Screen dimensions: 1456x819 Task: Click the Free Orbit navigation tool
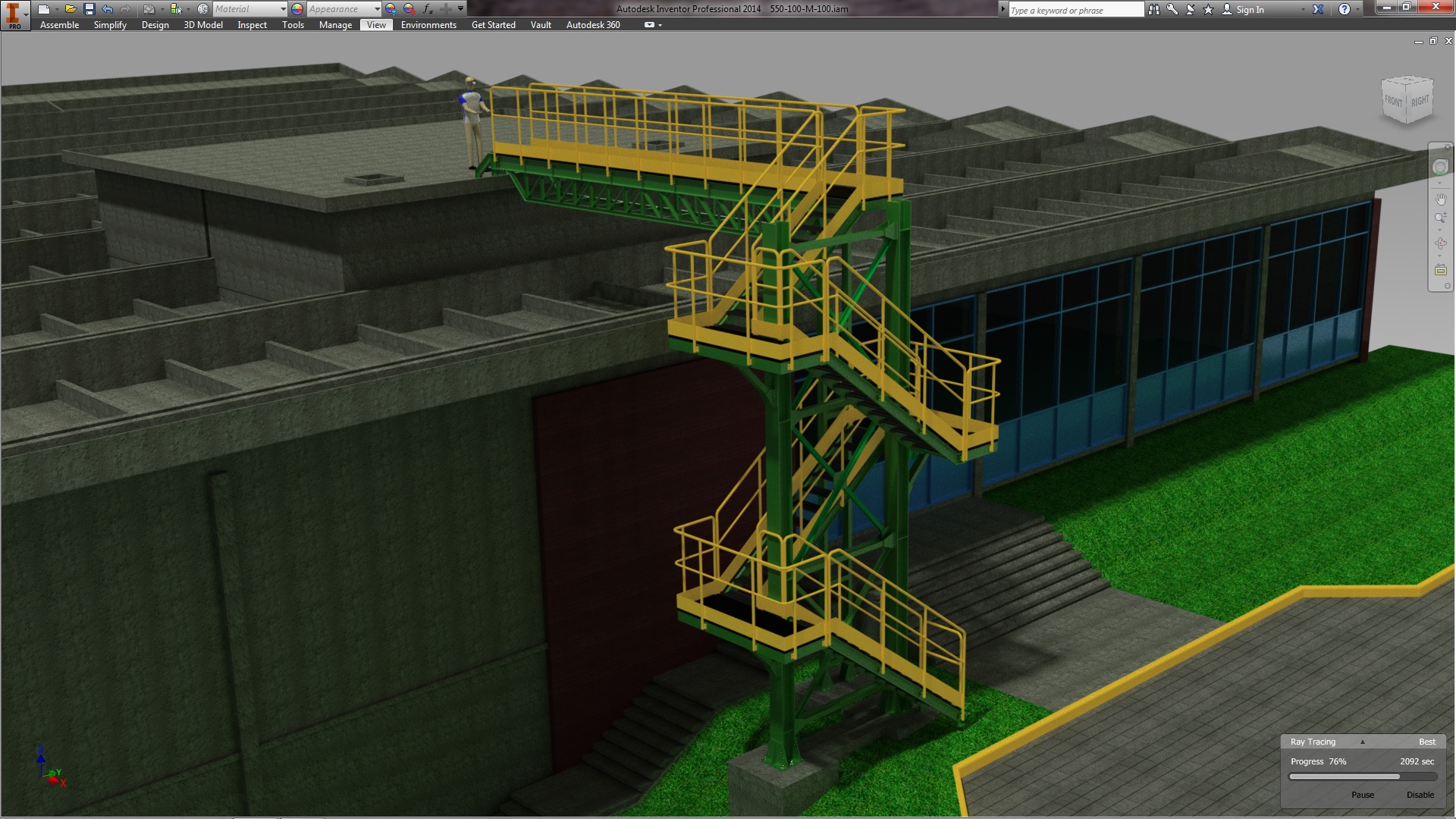1440,243
